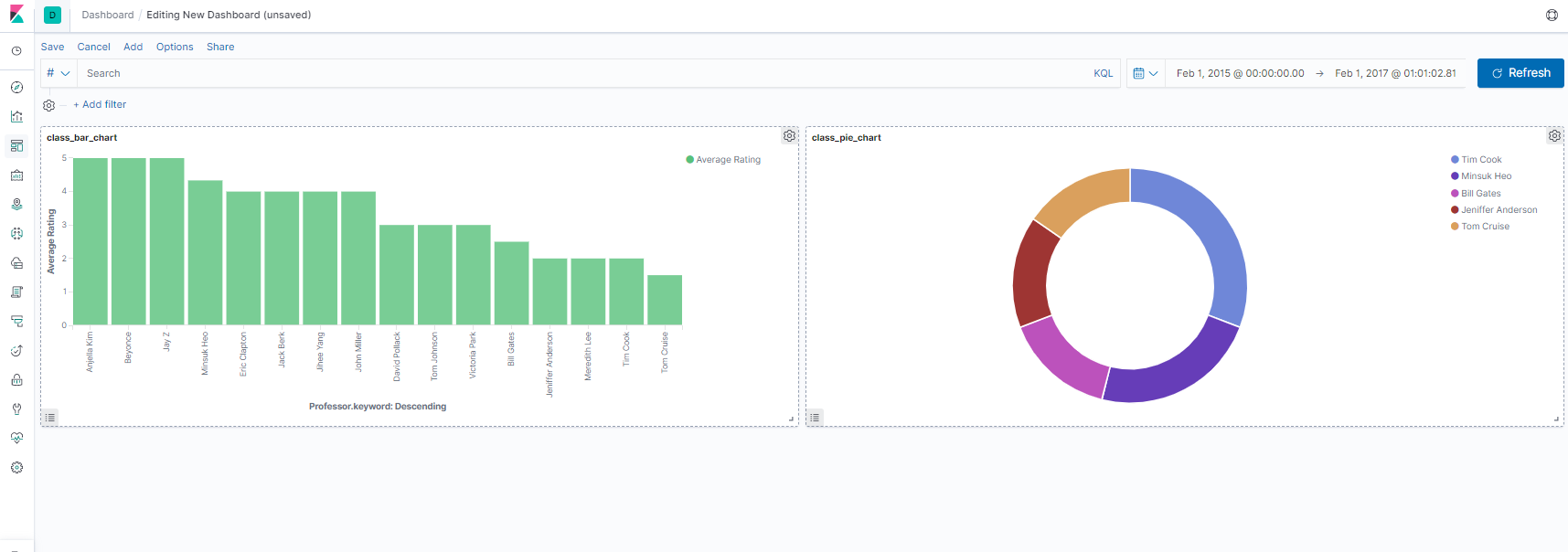The image size is (1568, 552).
Task: Click start date Feb 1, 2015
Action: [x=1240, y=73]
